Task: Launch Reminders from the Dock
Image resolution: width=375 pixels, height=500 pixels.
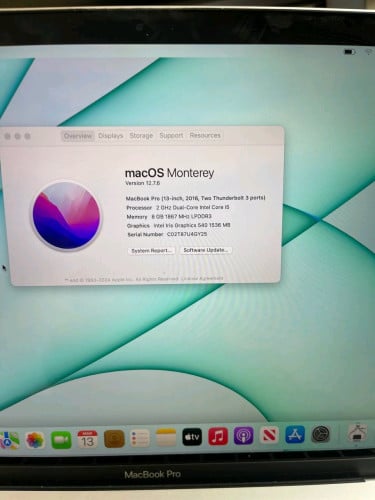Action: tap(140, 438)
